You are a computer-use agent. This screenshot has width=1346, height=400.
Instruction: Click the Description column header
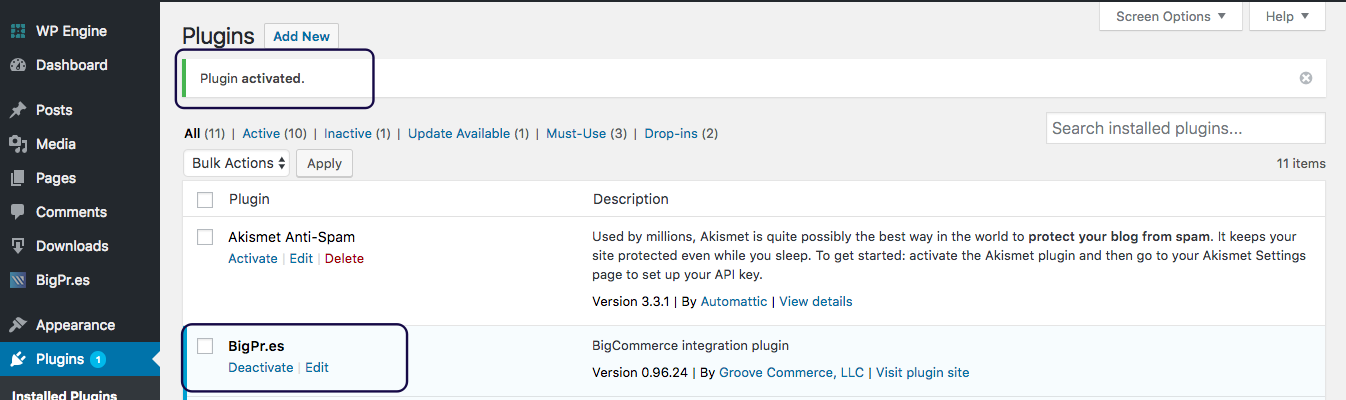click(x=631, y=199)
